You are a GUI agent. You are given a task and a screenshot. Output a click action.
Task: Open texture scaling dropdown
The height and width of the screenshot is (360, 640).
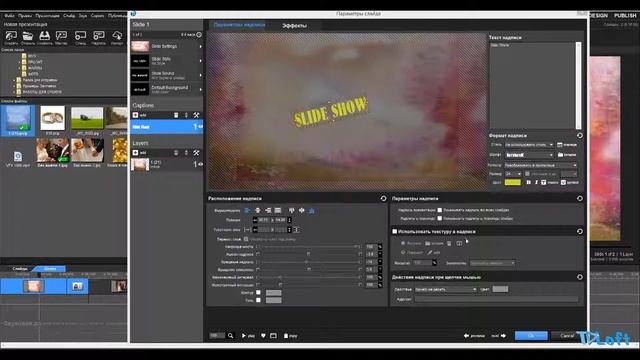click(492, 263)
